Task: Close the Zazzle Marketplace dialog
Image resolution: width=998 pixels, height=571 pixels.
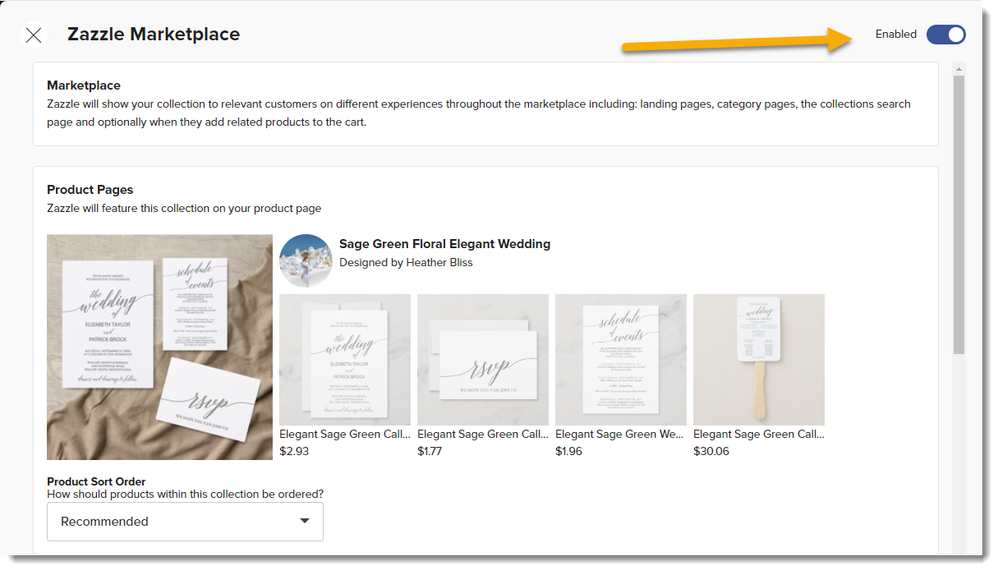Action: (x=34, y=34)
